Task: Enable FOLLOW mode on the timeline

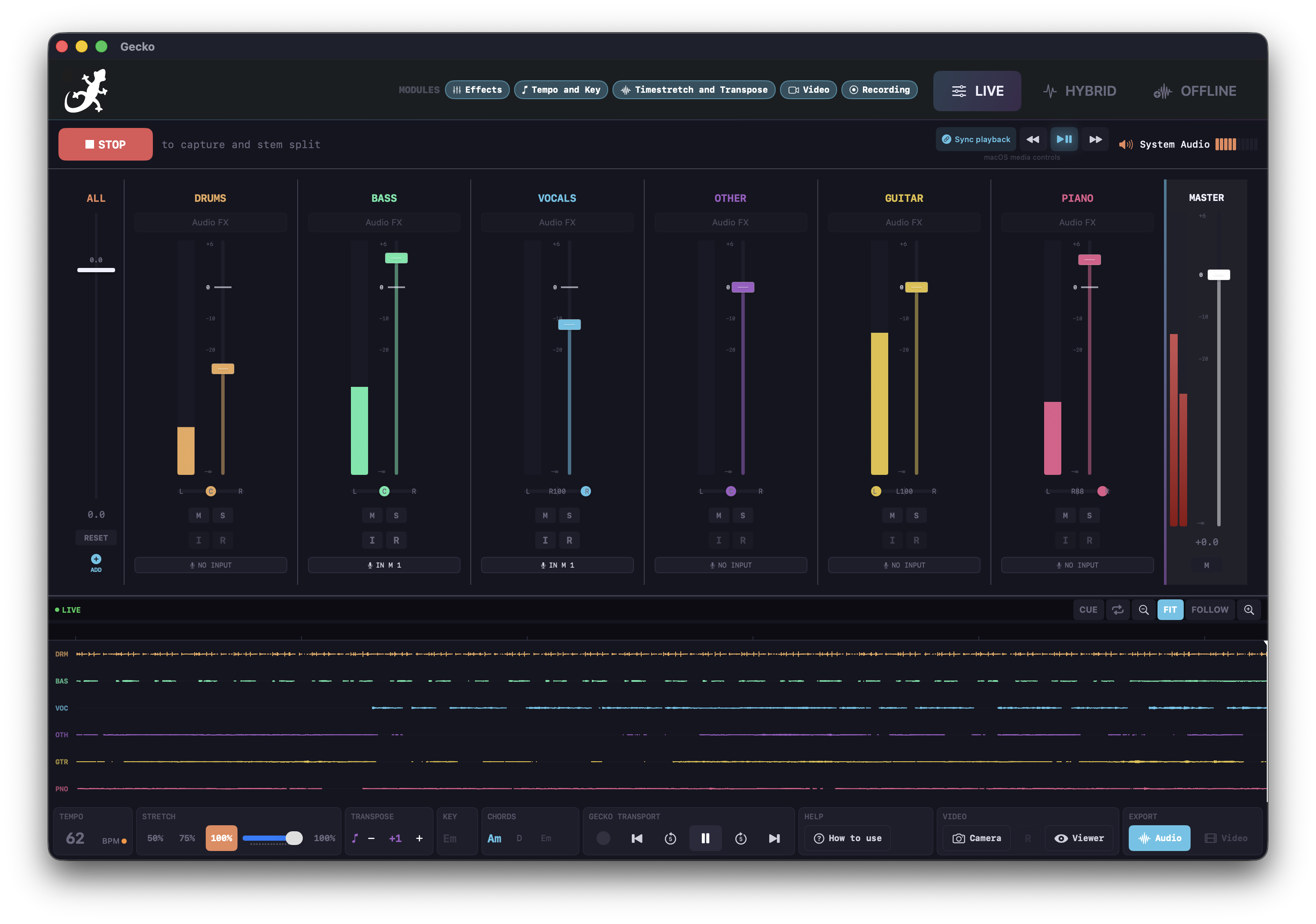Action: click(x=1209, y=610)
